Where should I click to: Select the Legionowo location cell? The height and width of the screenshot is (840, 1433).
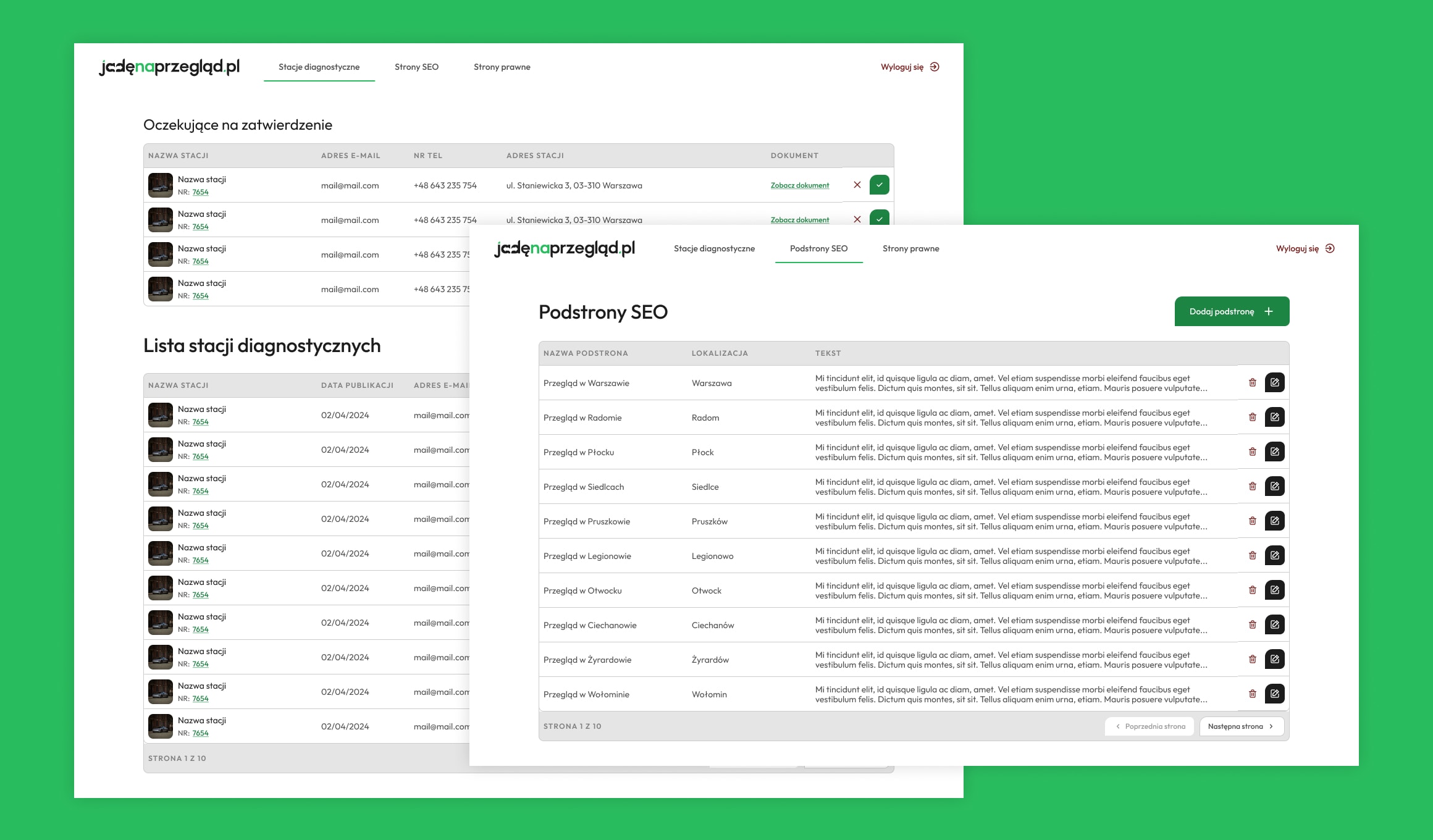coord(713,556)
